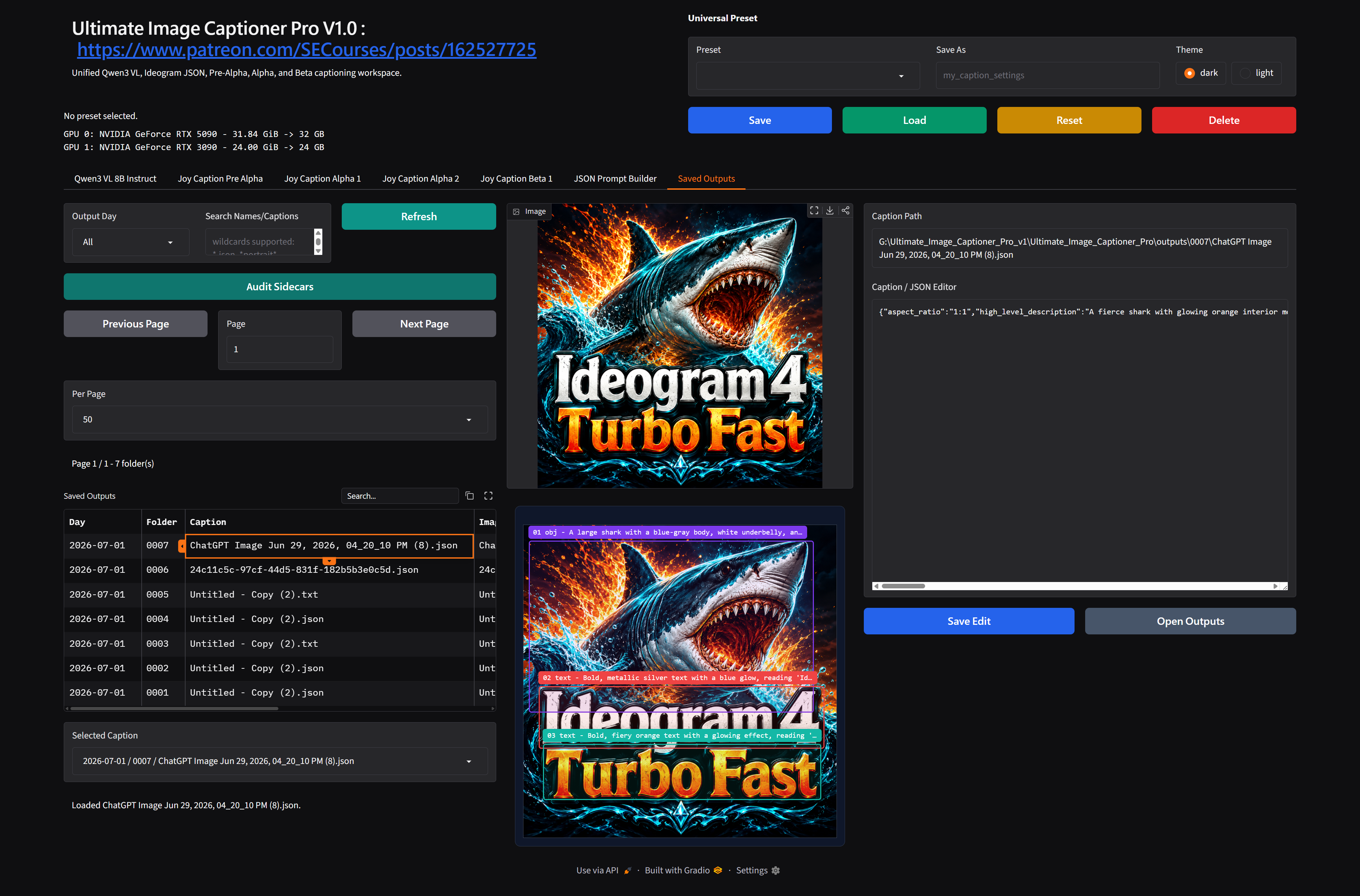Select the "ChatGPT Image Jun 29, 2026, 04_20_10 PM (8).json" cell
Image resolution: width=1360 pixels, height=896 pixels.
click(329, 545)
